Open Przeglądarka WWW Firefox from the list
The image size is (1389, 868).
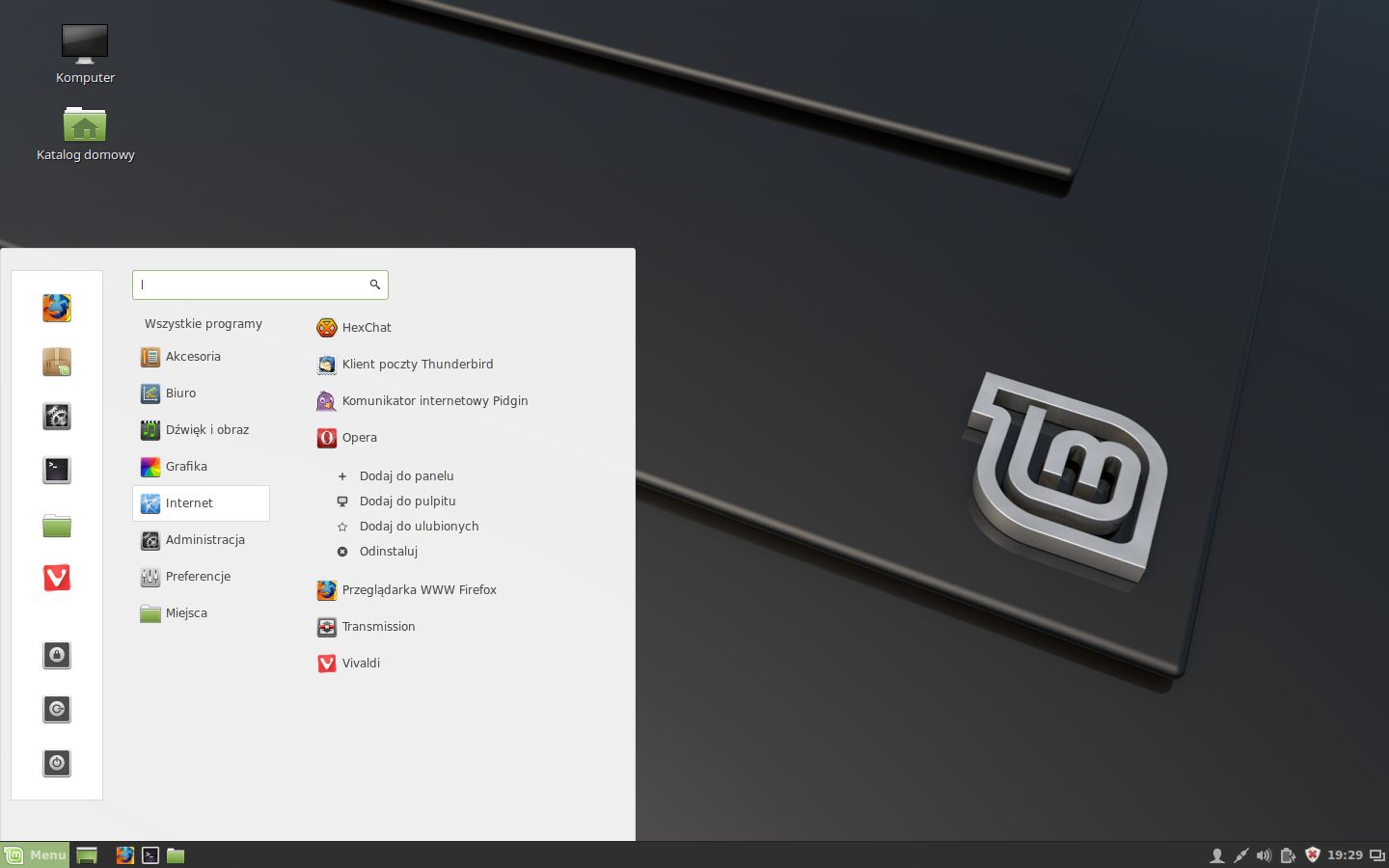click(x=406, y=590)
